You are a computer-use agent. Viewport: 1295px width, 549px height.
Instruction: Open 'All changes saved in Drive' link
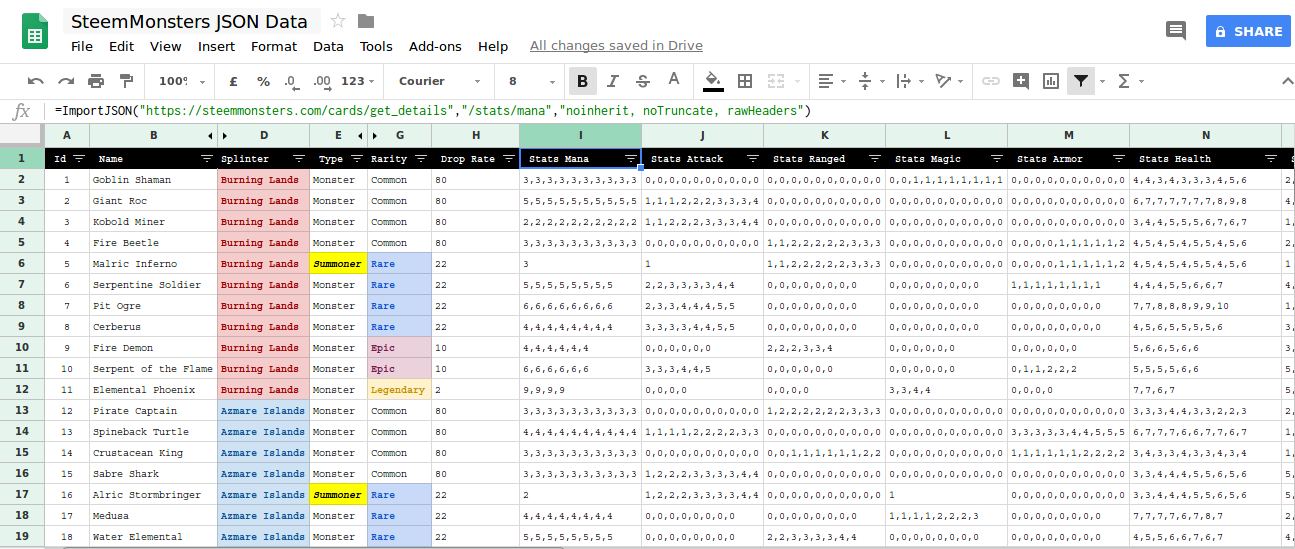[x=616, y=46]
